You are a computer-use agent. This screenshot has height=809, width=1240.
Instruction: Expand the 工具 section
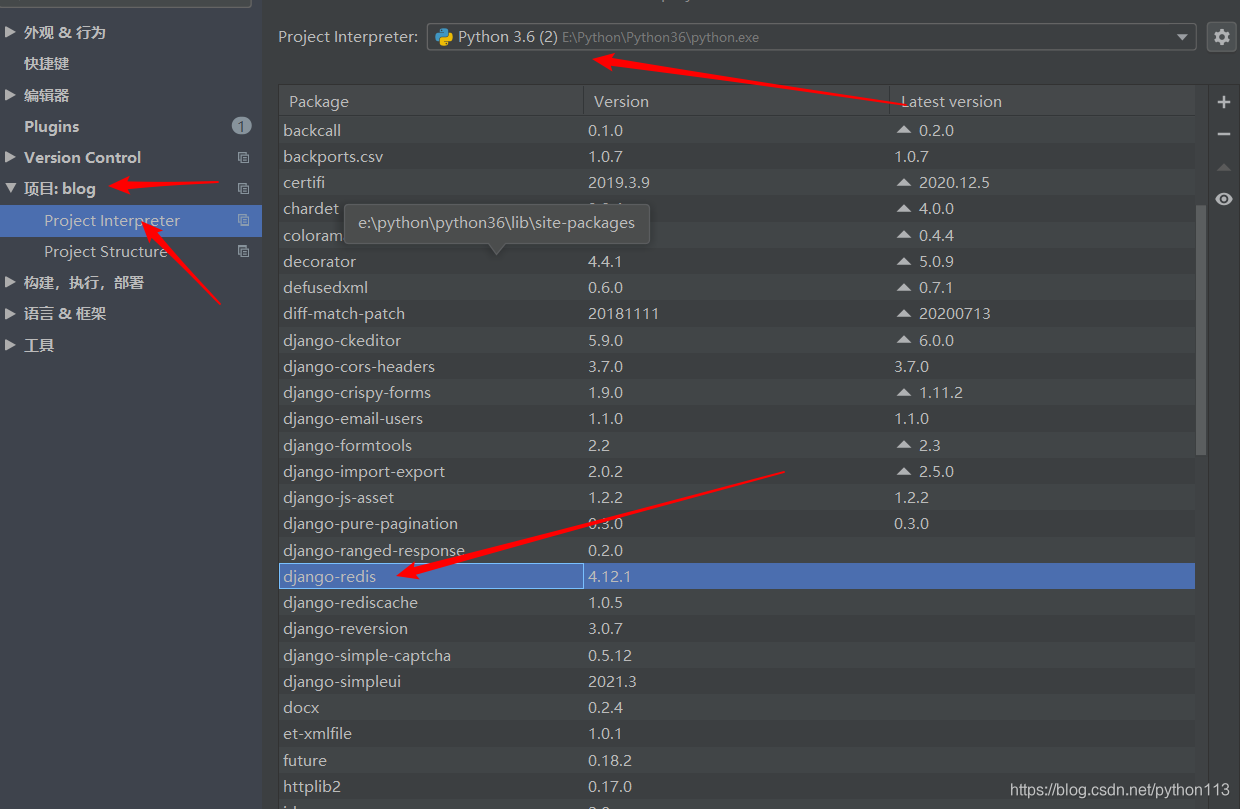point(10,345)
